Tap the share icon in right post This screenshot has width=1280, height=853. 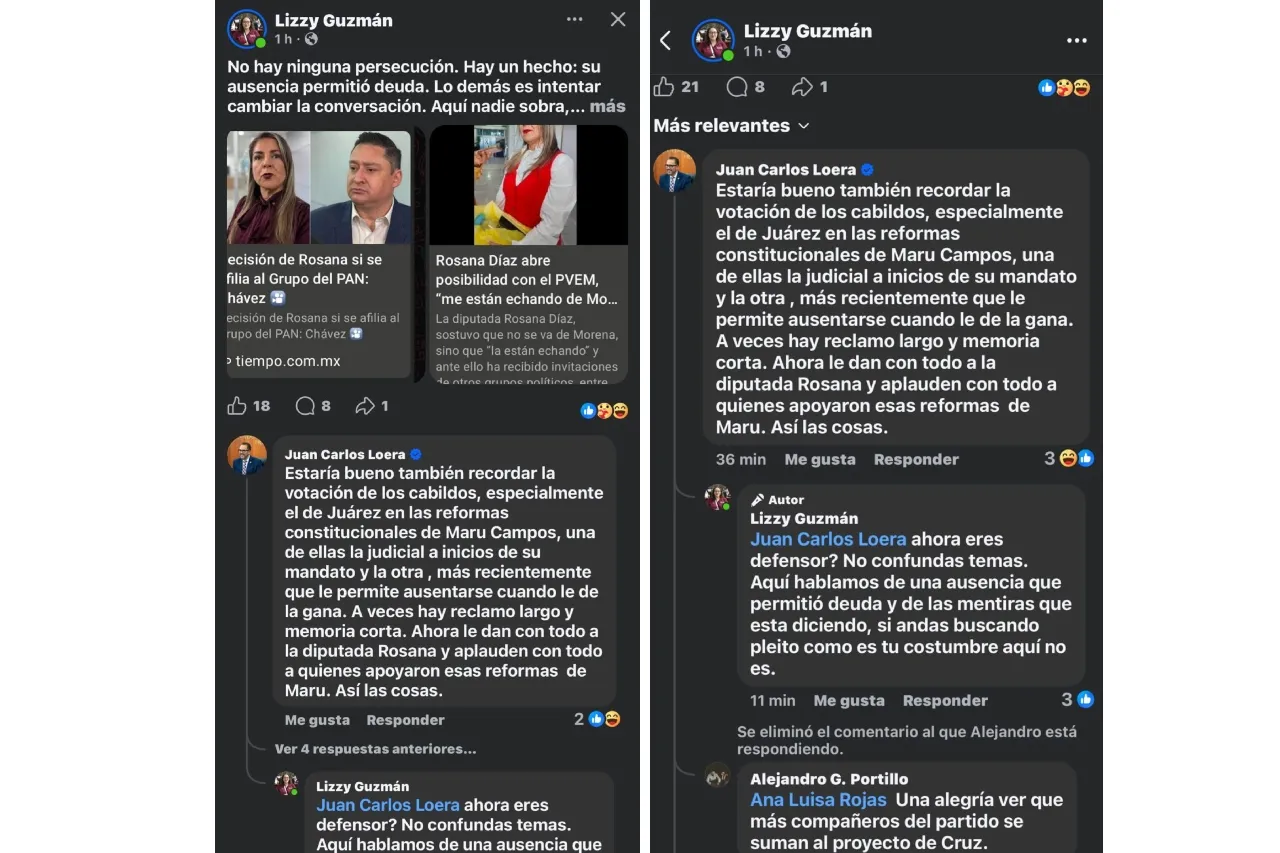click(802, 87)
